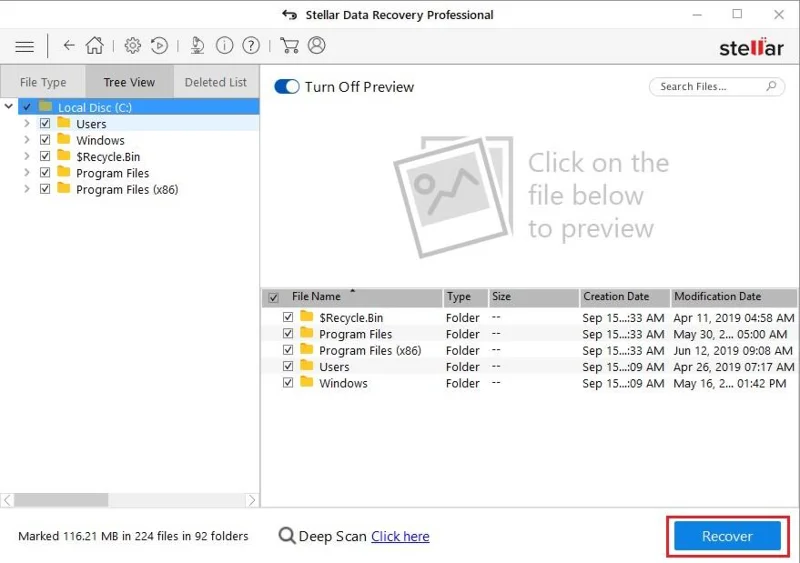Image resolution: width=800 pixels, height=563 pixels.
Task: Open the hamburger menu
Action: coord(24,46)
